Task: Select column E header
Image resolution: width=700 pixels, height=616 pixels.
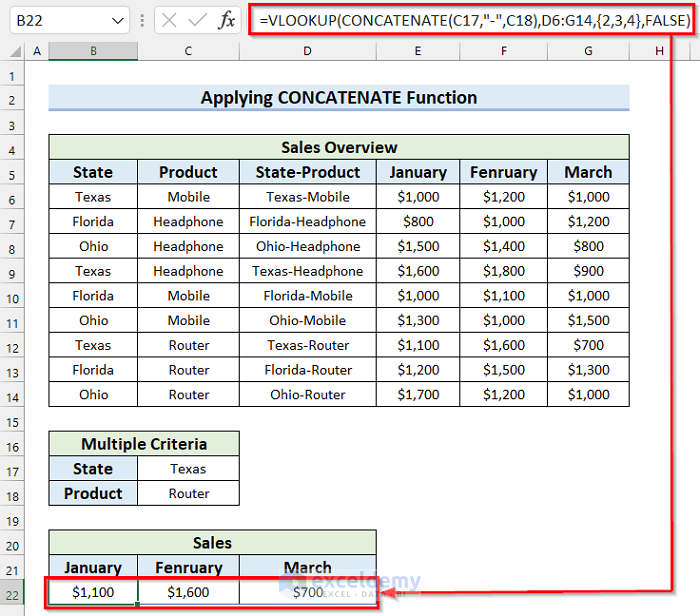Action: (418, 51)
